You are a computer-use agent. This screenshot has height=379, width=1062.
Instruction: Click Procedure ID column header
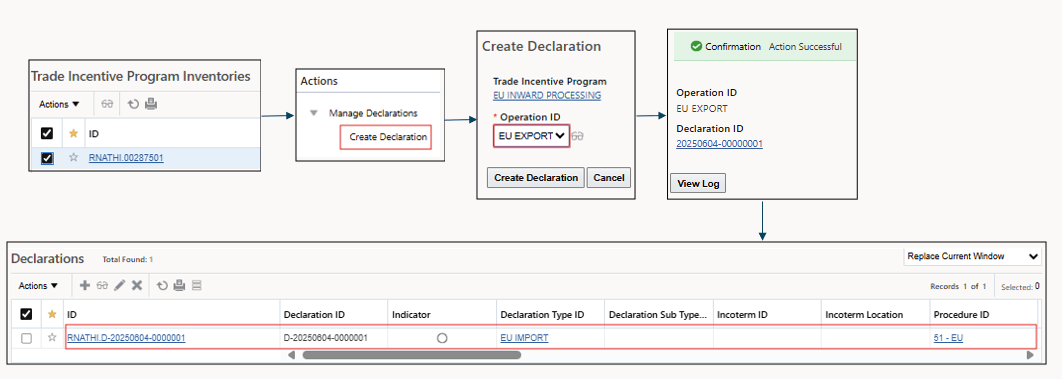pyautogui.click(x=962, y=315)
